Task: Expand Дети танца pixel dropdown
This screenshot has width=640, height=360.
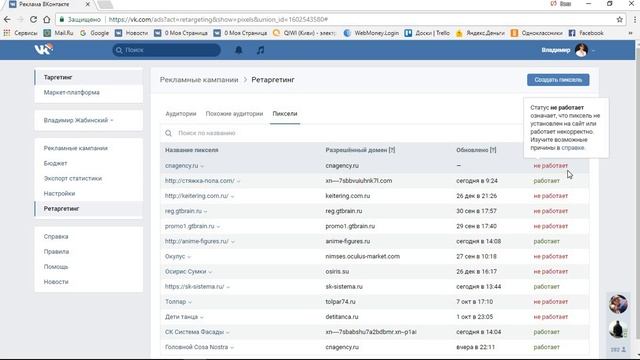Action: [202, 317]
